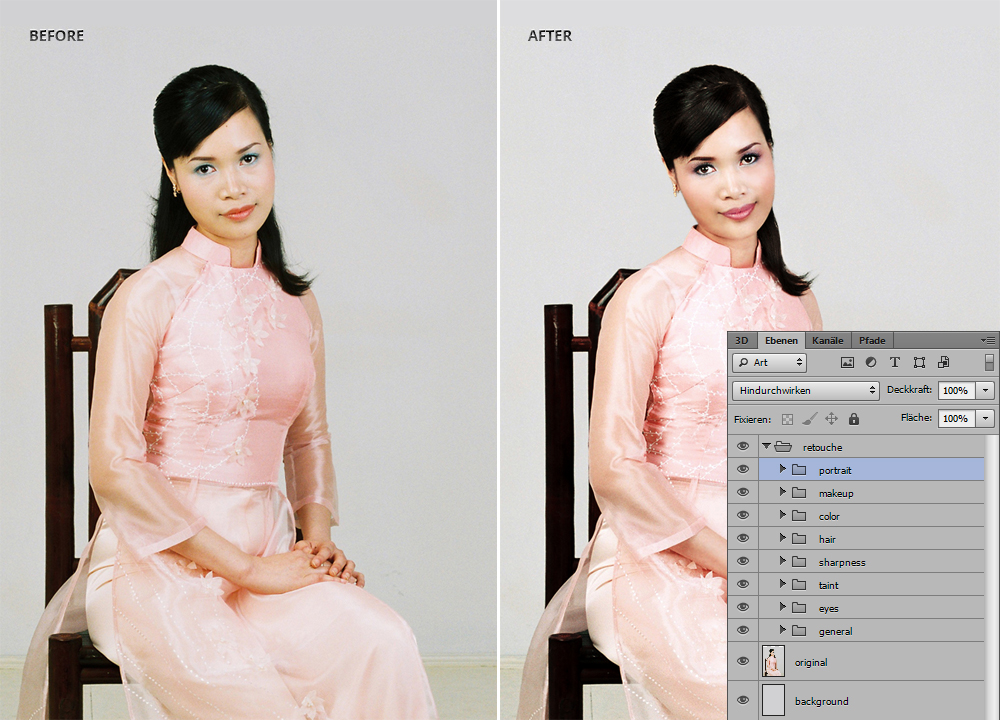Switch to the Kanäle tab

click(828, 341)
